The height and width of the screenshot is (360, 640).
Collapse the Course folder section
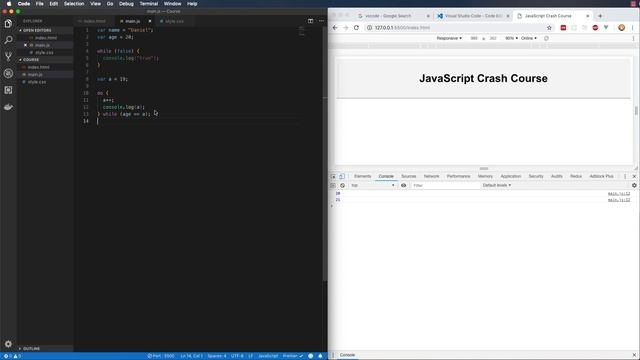tap(31, 60)
